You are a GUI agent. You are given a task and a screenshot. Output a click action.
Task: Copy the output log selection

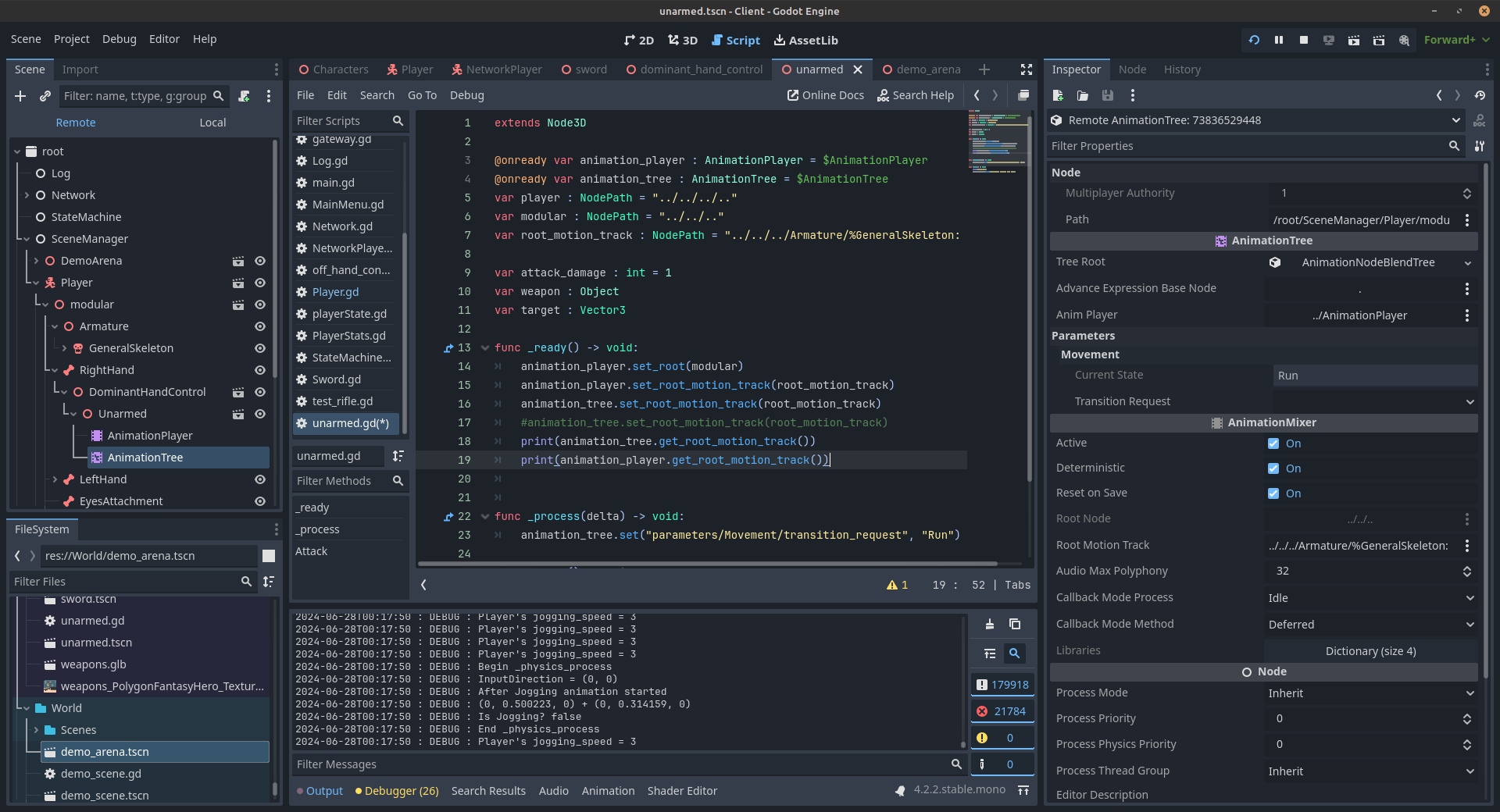click(1015, 624)
